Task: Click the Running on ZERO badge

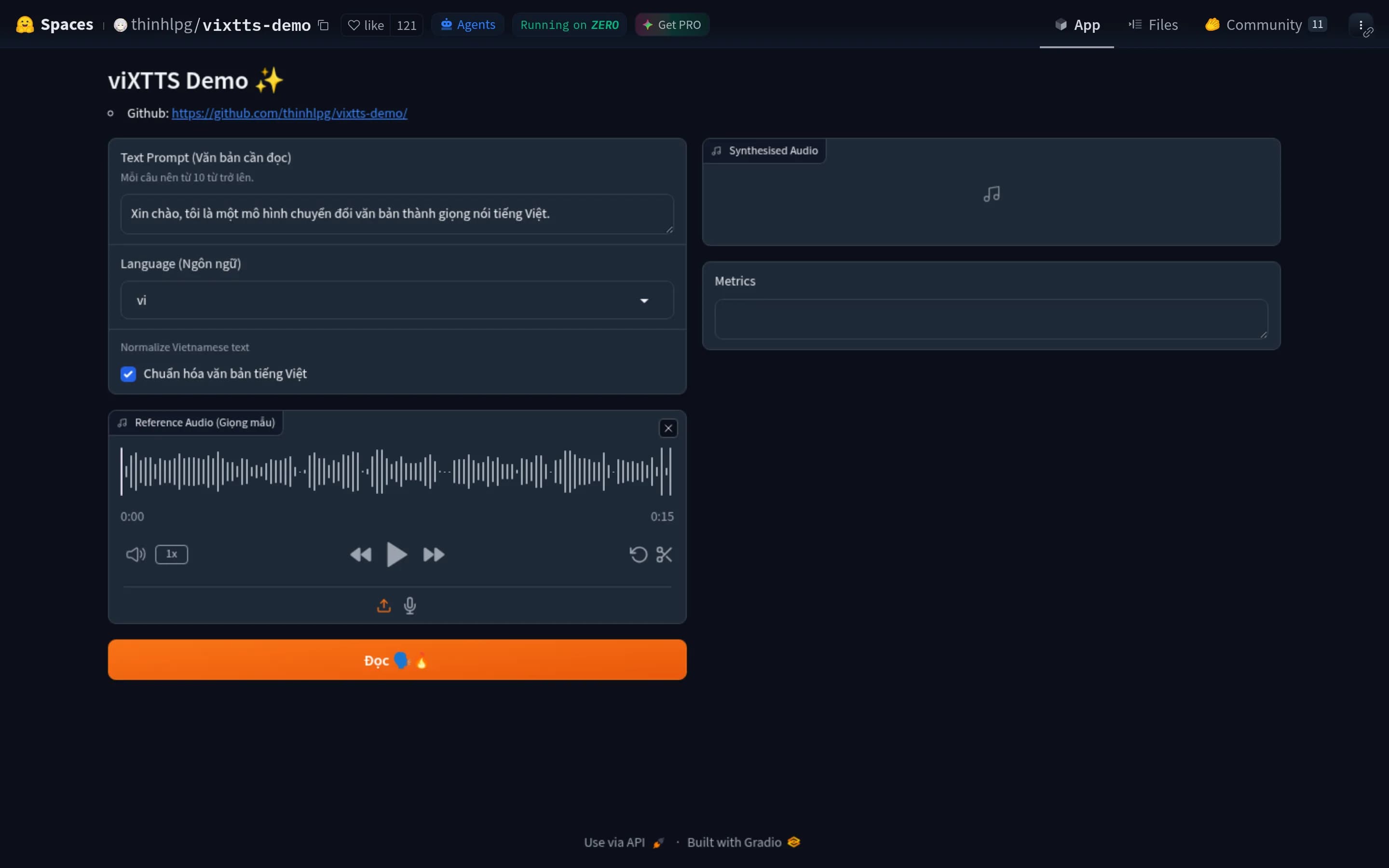Action: (570, 25)
